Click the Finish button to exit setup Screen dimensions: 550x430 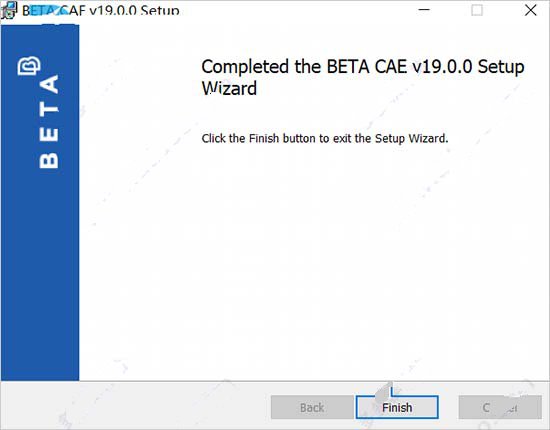397,407
